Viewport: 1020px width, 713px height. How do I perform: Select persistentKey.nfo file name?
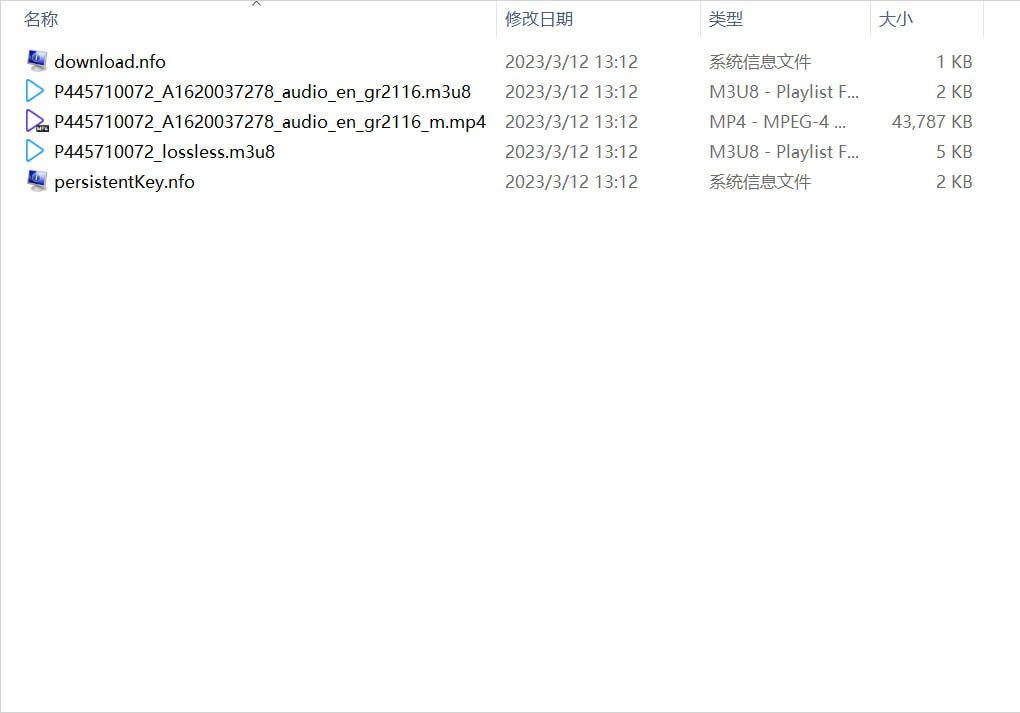tap(124, 182)
